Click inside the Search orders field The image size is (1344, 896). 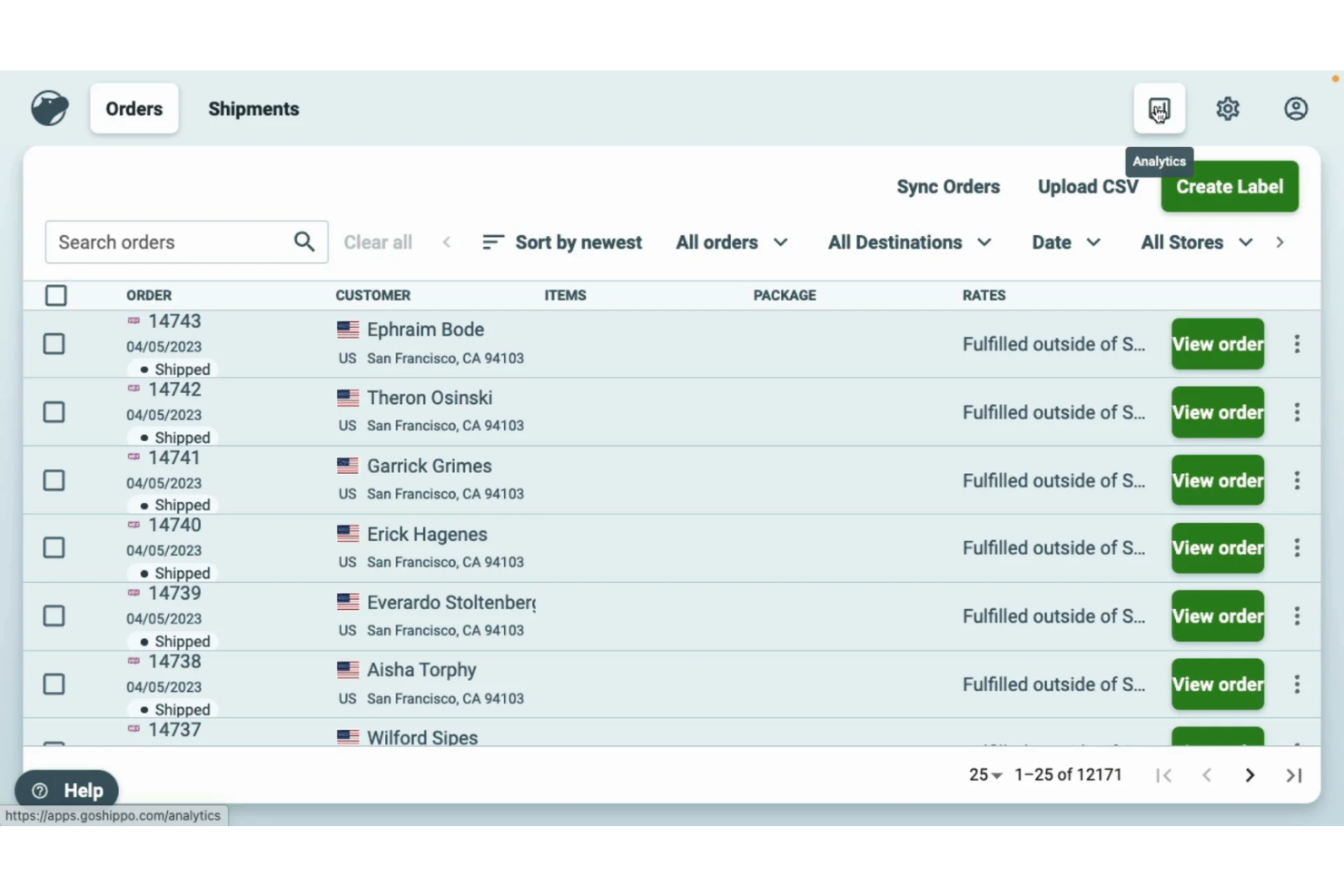pyautogui.click(x=163, y=241)
